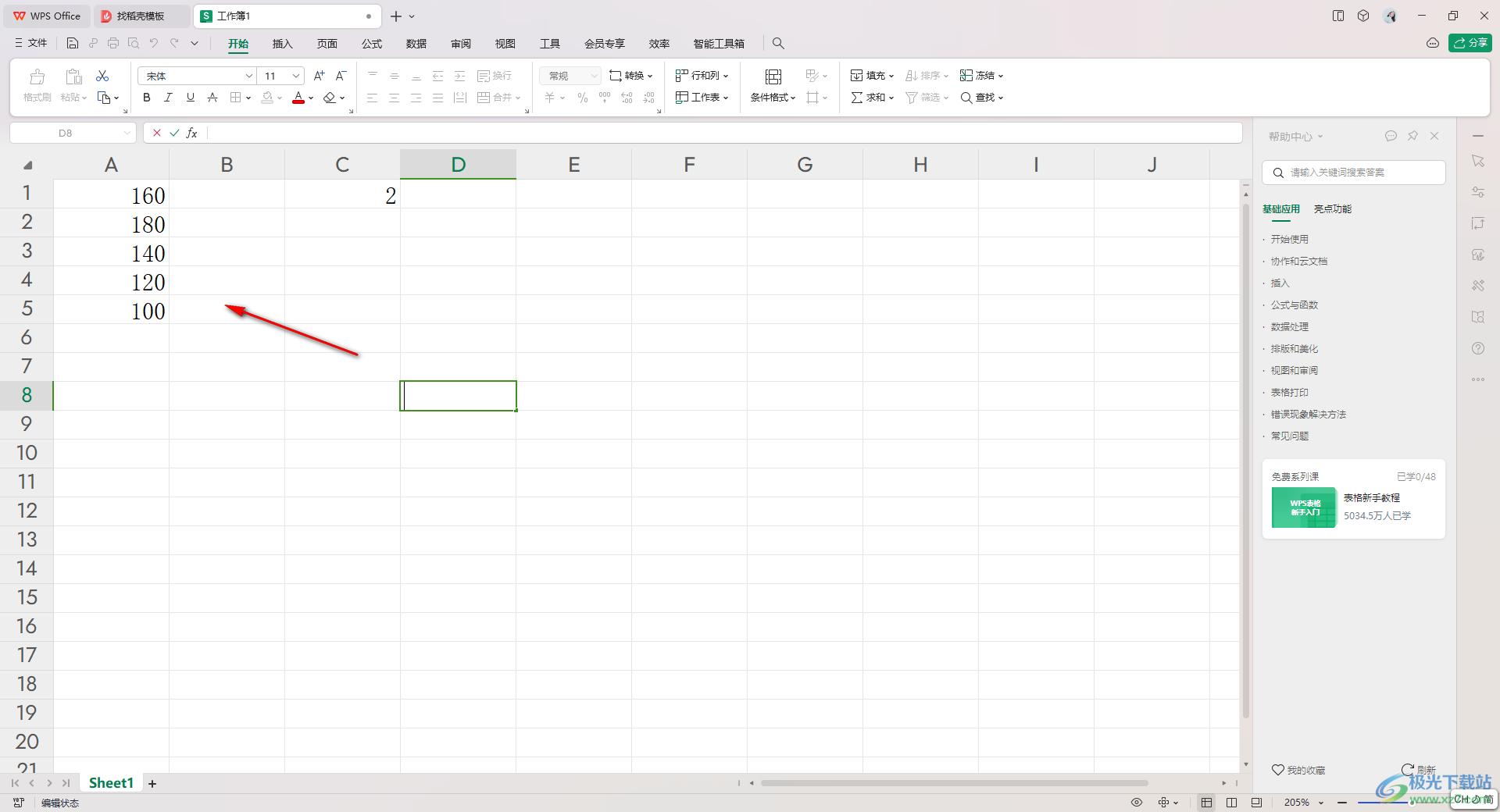
Task: Click the Undo arrow icon
Action: click(x=154, y=43)
